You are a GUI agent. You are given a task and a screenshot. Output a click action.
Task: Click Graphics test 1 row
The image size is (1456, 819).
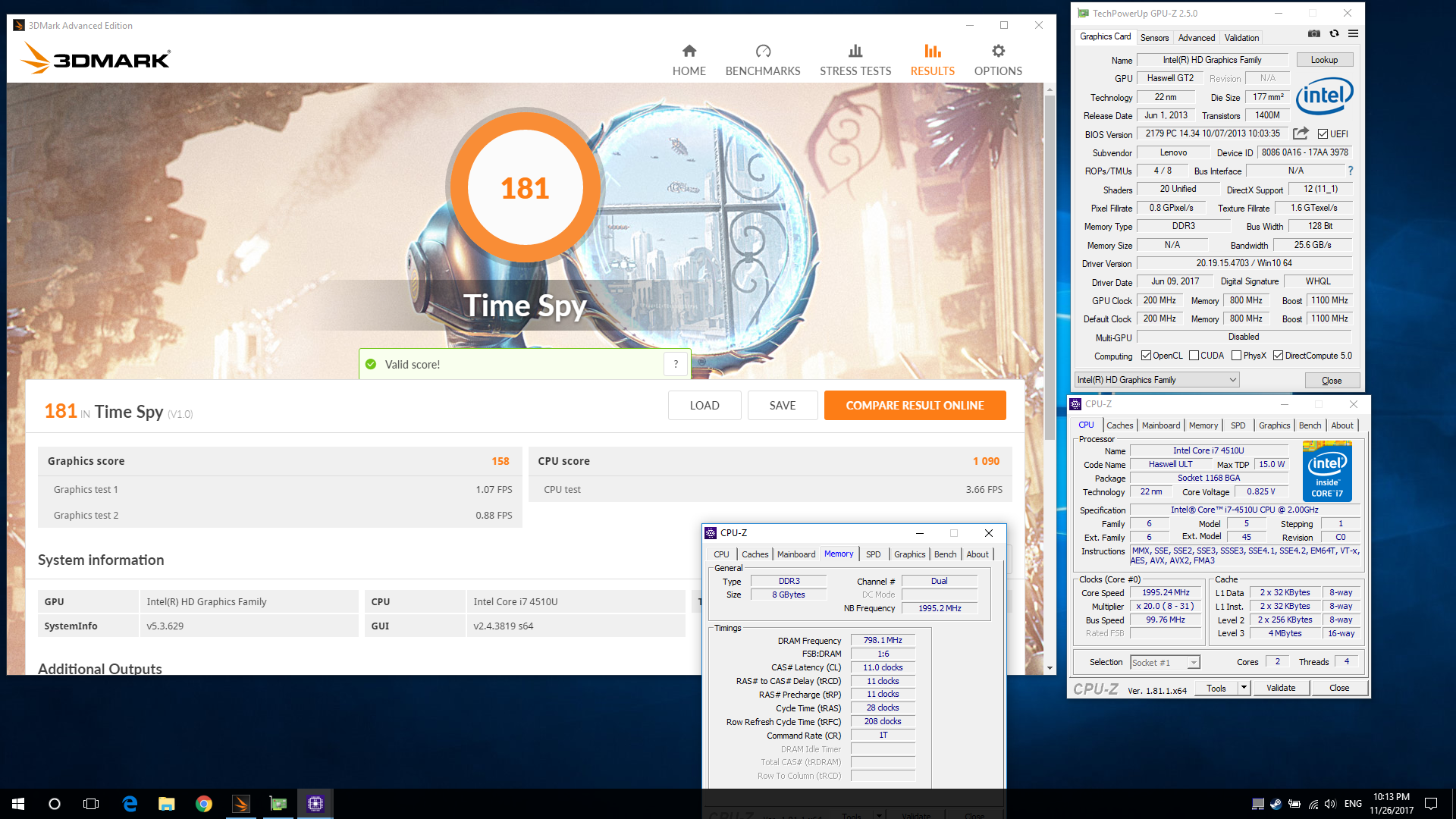(280, 489)
